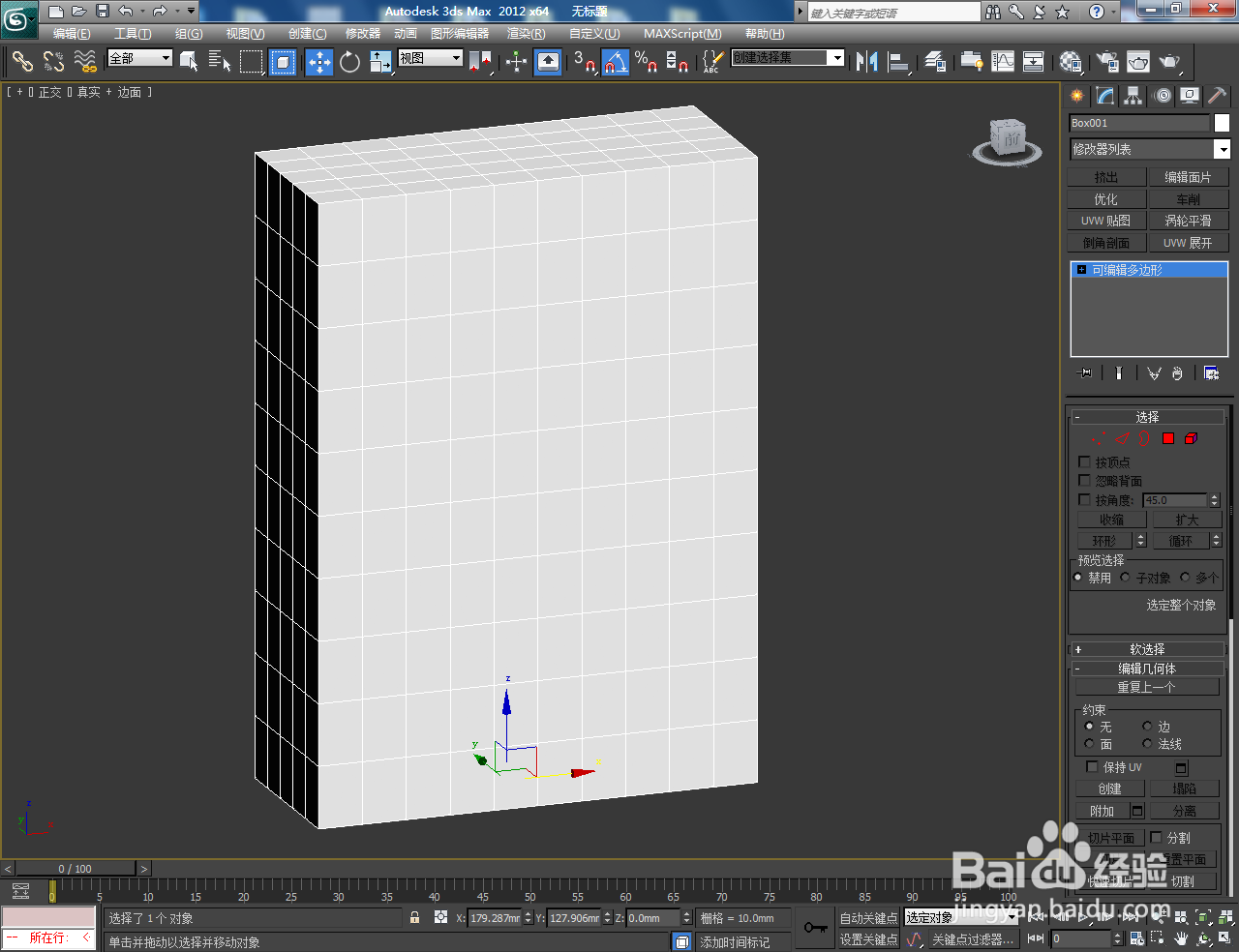Click the Box001 object color swatch

point(1222,123)
